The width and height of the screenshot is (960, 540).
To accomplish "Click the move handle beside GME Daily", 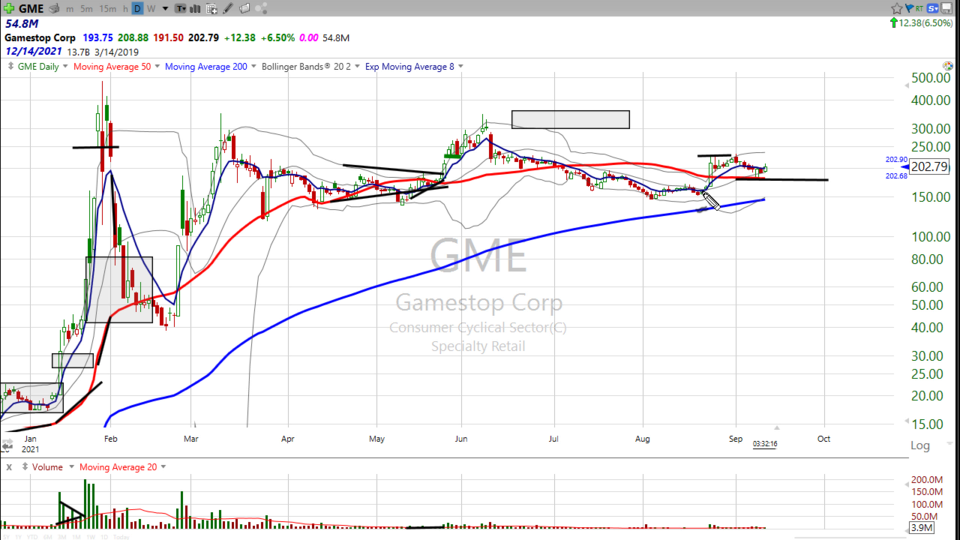I will 10,66.
